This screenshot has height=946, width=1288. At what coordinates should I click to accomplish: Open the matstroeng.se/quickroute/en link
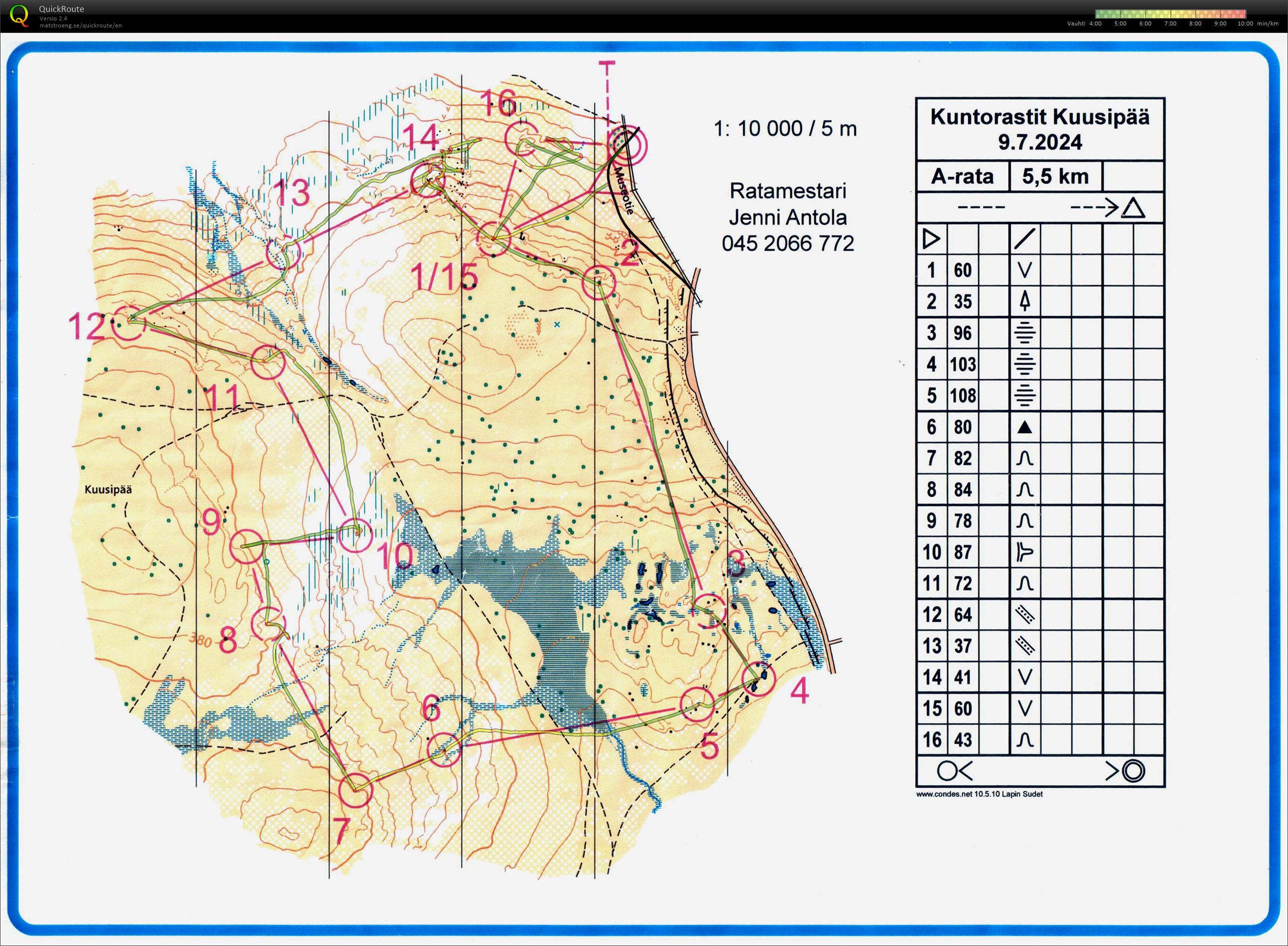click(x=80, y=25)
